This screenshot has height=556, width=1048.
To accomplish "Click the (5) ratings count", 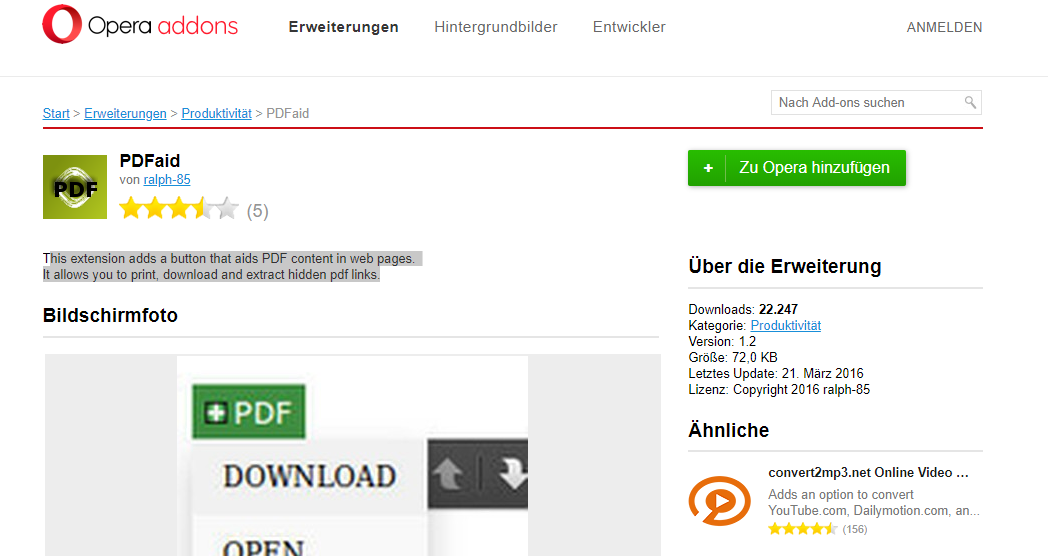I will [257, 211].
